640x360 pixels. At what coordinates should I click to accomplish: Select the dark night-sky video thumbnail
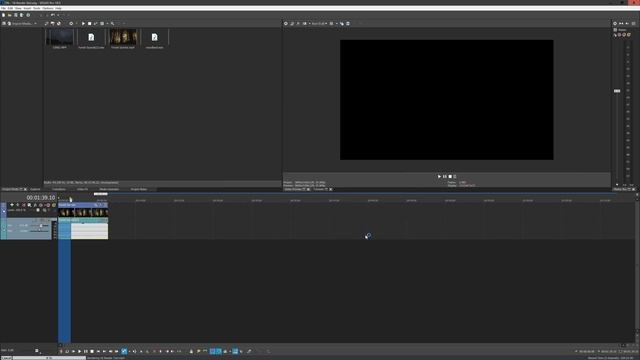60,38
